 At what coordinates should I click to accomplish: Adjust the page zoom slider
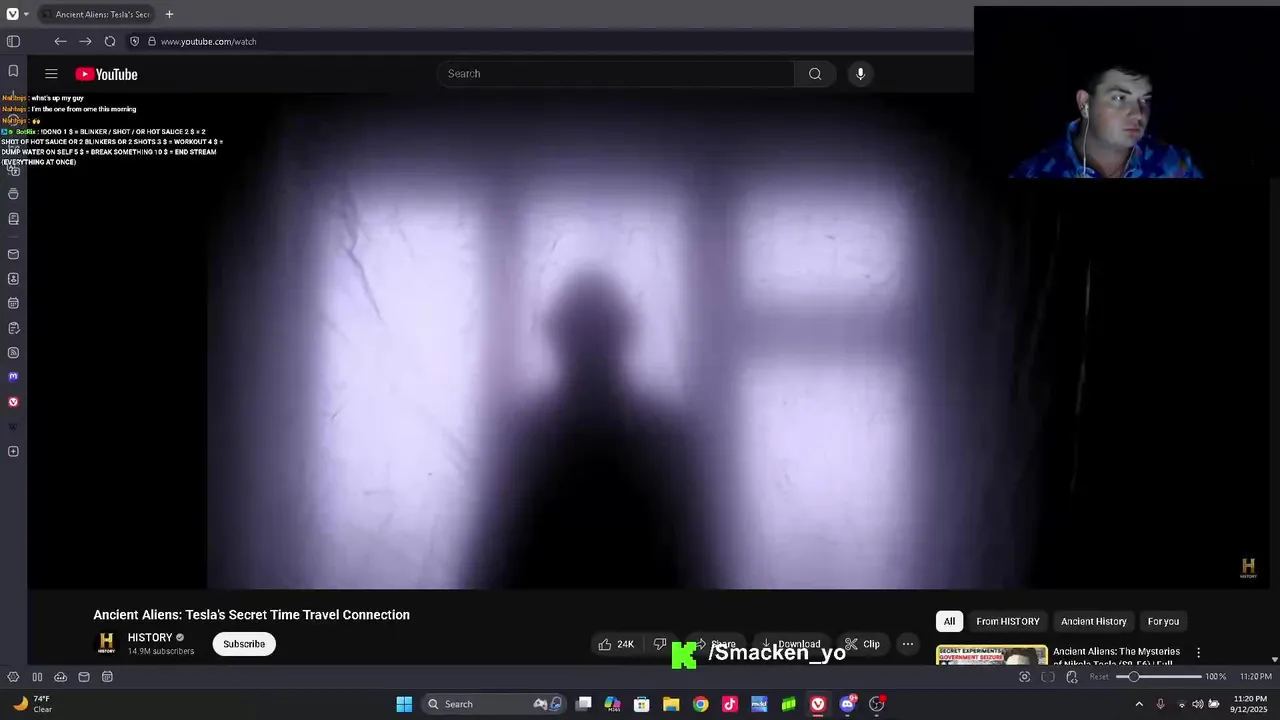(x=1158, y=677)
